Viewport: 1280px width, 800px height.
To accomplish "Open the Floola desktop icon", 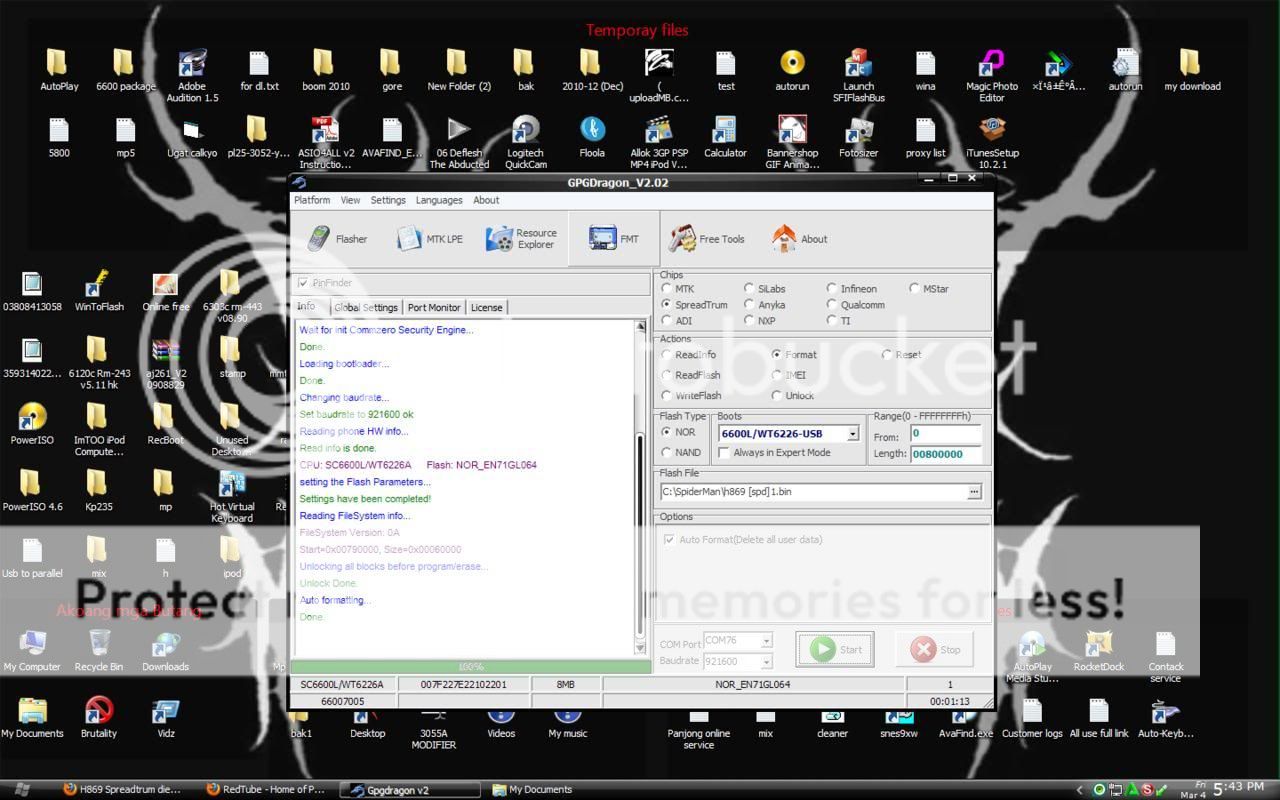I will (x=592, y=138).
